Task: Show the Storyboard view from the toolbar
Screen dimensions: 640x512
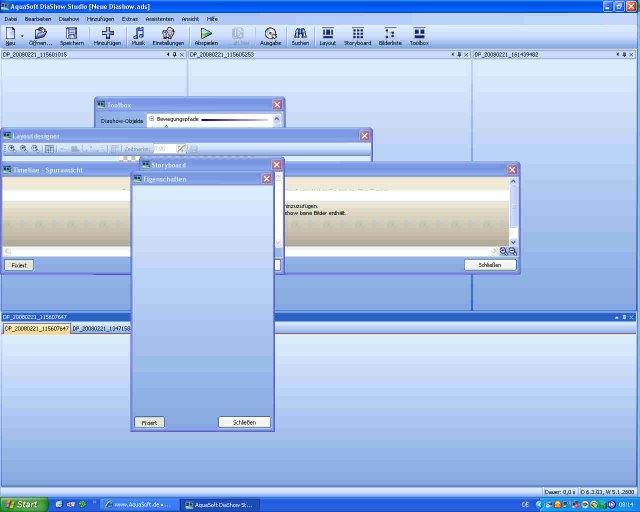Action: click(358, 34)
